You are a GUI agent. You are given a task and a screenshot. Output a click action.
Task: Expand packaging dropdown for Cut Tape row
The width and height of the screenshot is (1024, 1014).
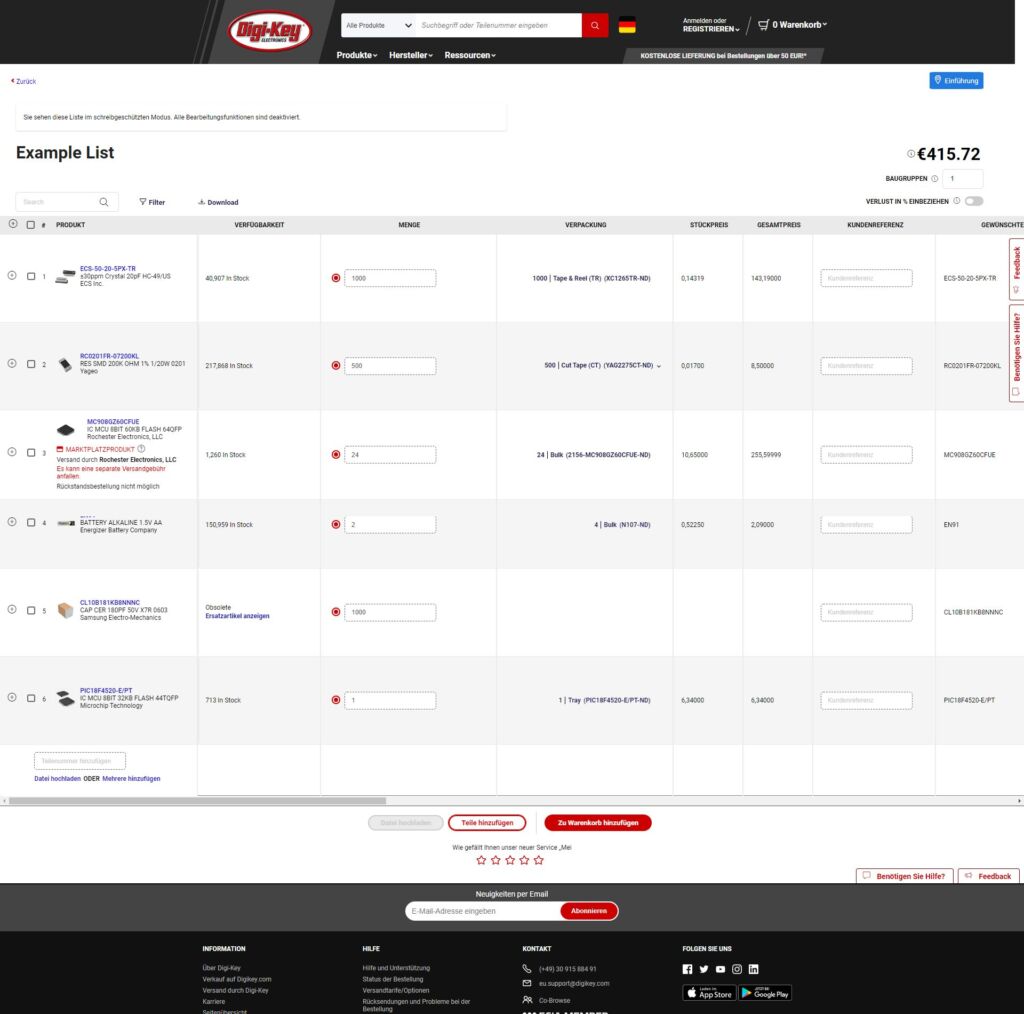659,366
